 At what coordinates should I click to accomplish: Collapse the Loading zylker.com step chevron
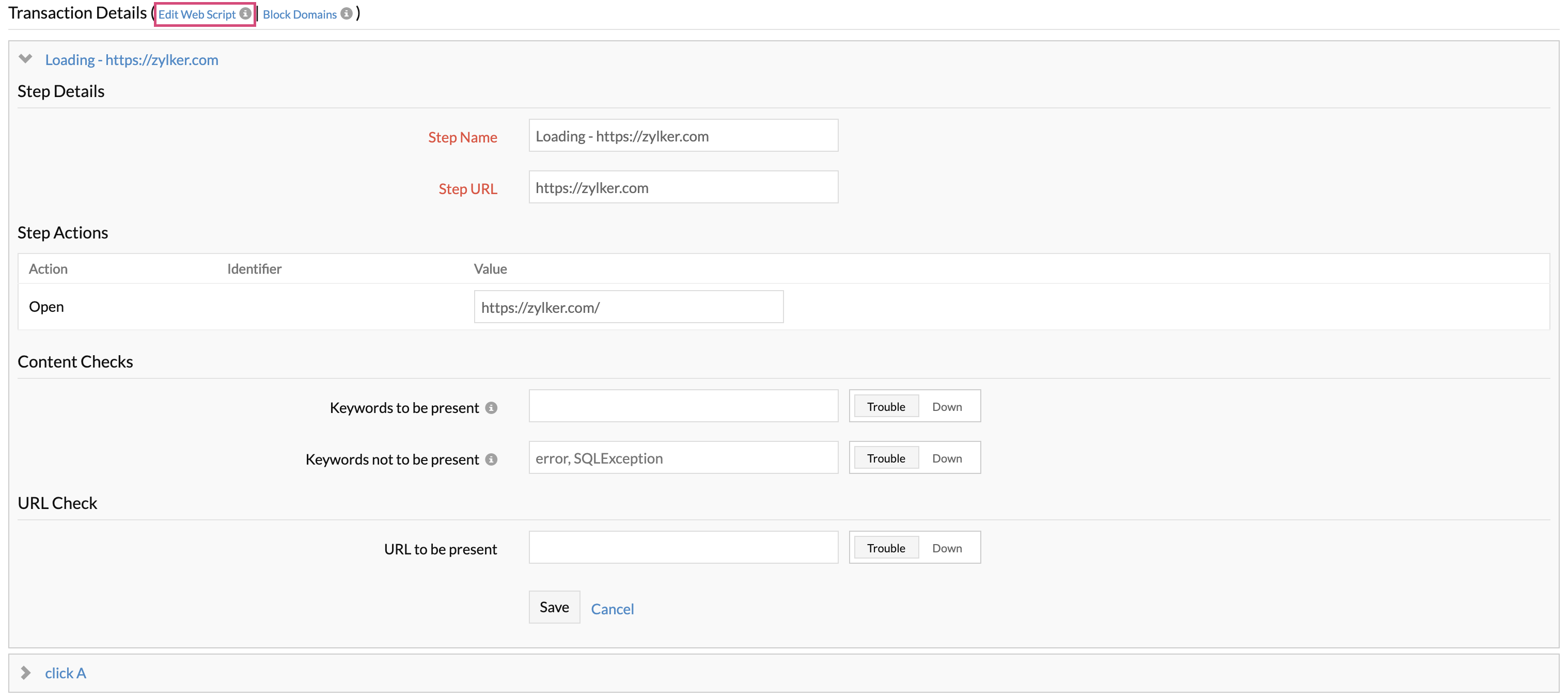[26, 59]
